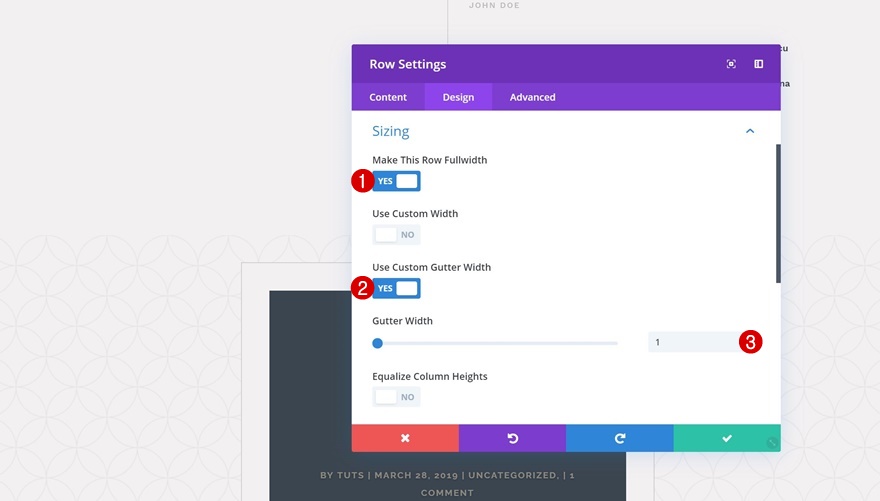Image resolution: width=880 pixels, height=501 pixels.
Task: Click the settings panel scrollbar
Action: coord(778,213)
